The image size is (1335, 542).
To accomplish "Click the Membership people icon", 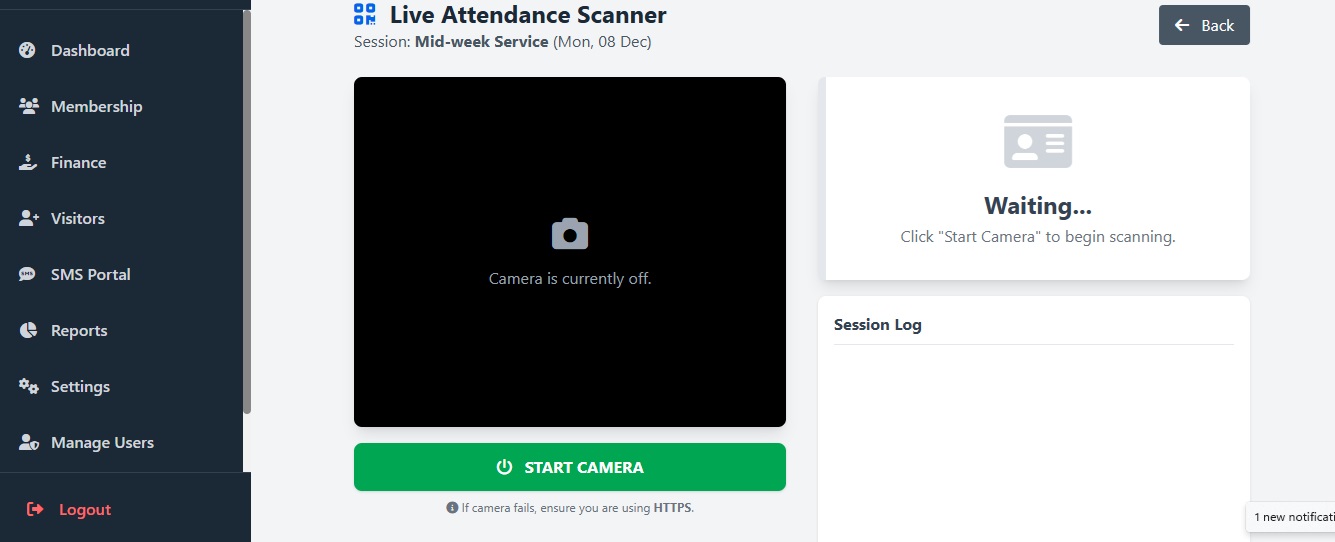I will coord(28,106).
